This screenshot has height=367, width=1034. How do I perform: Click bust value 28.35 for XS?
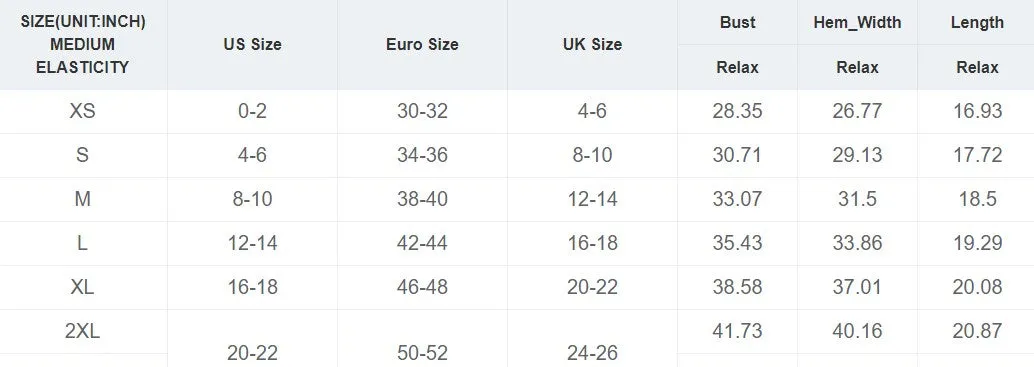coord(737,111)
